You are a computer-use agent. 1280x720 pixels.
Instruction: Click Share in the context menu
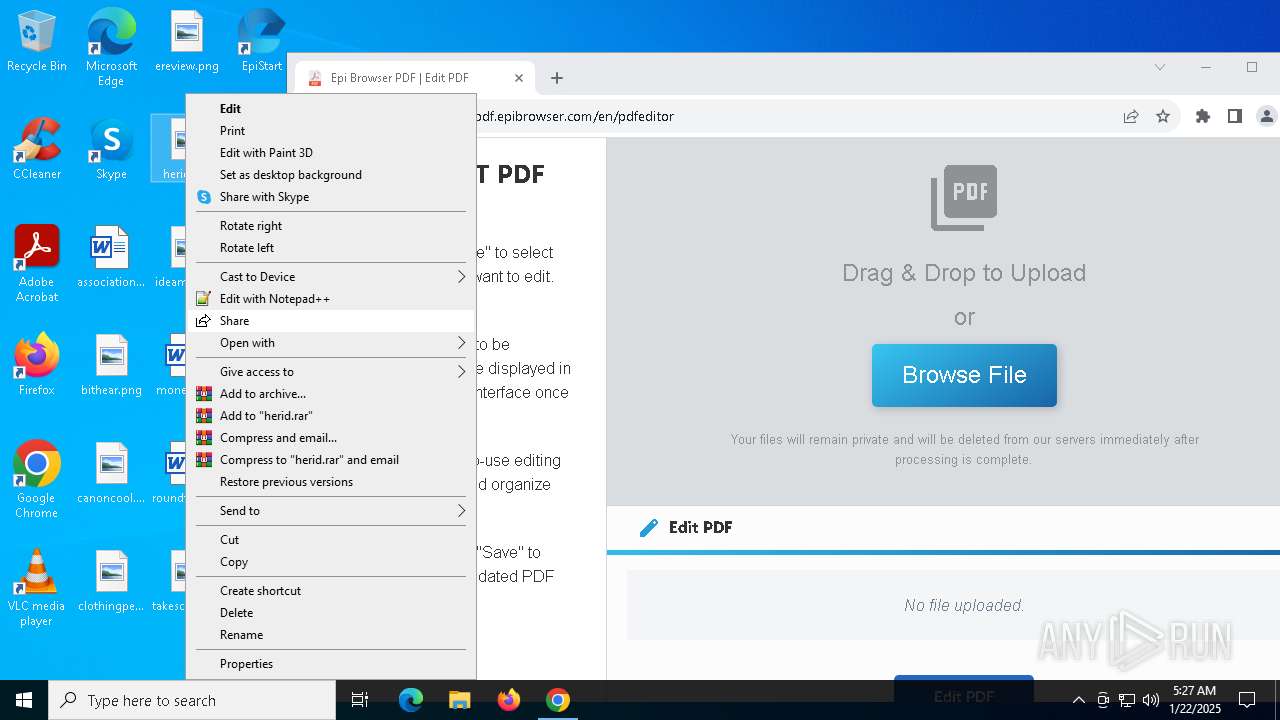[331, 321]
